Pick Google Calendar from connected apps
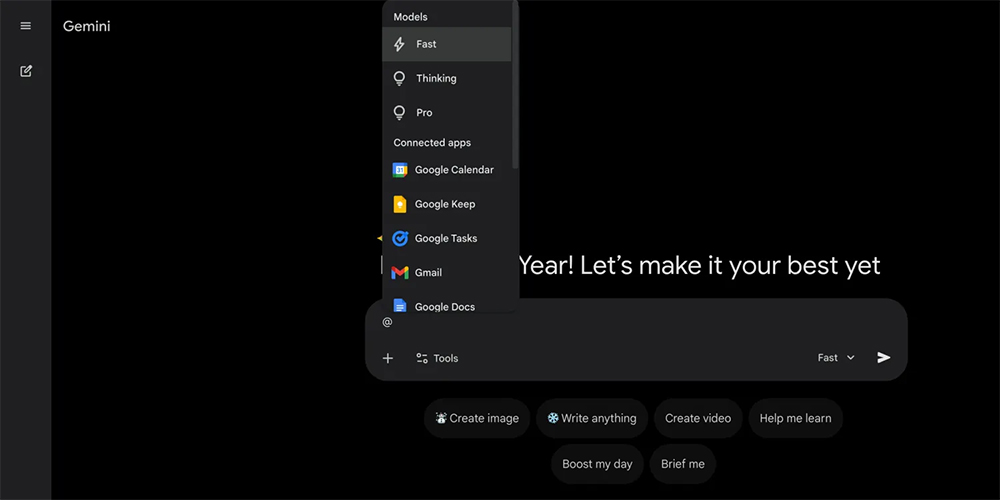The image size is (1000, 500). (446, 170)
